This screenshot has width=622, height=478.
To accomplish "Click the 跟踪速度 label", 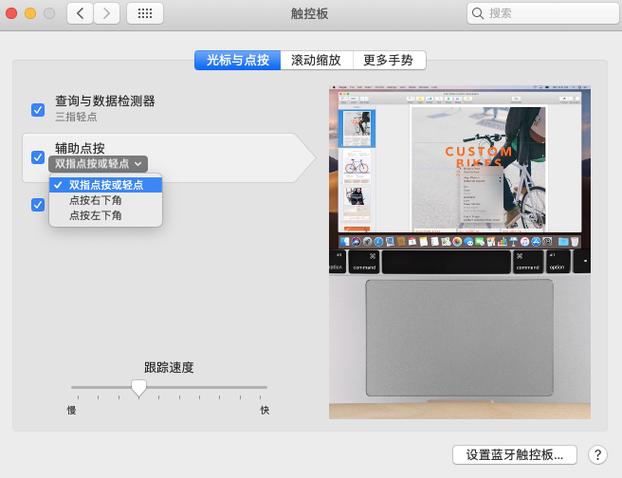I will 169,367.
